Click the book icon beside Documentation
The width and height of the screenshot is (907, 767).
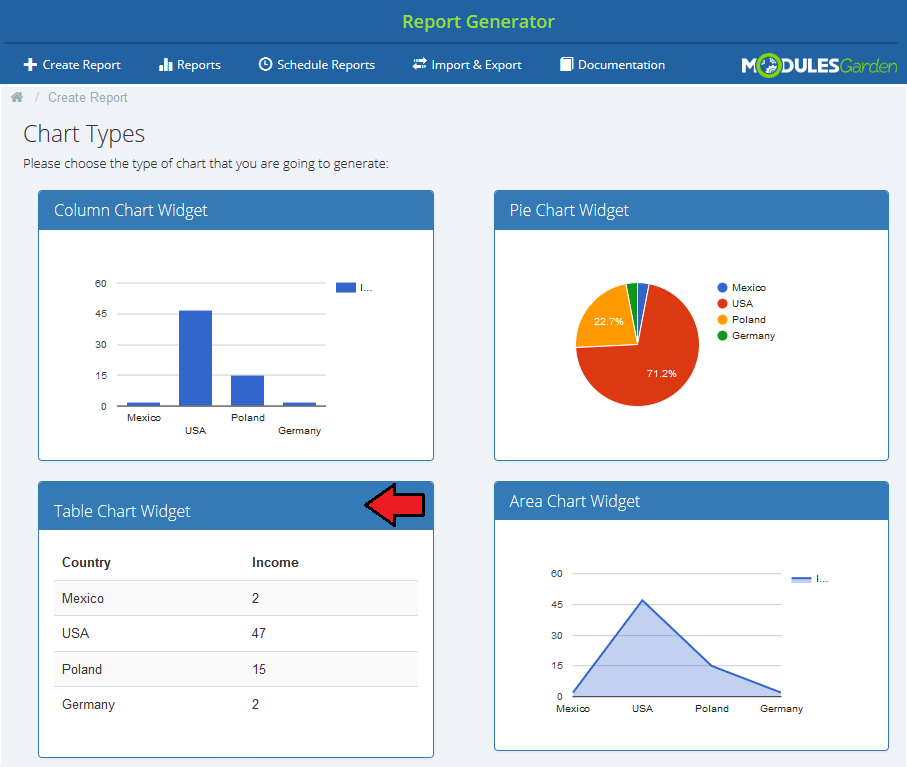[566, 64]
